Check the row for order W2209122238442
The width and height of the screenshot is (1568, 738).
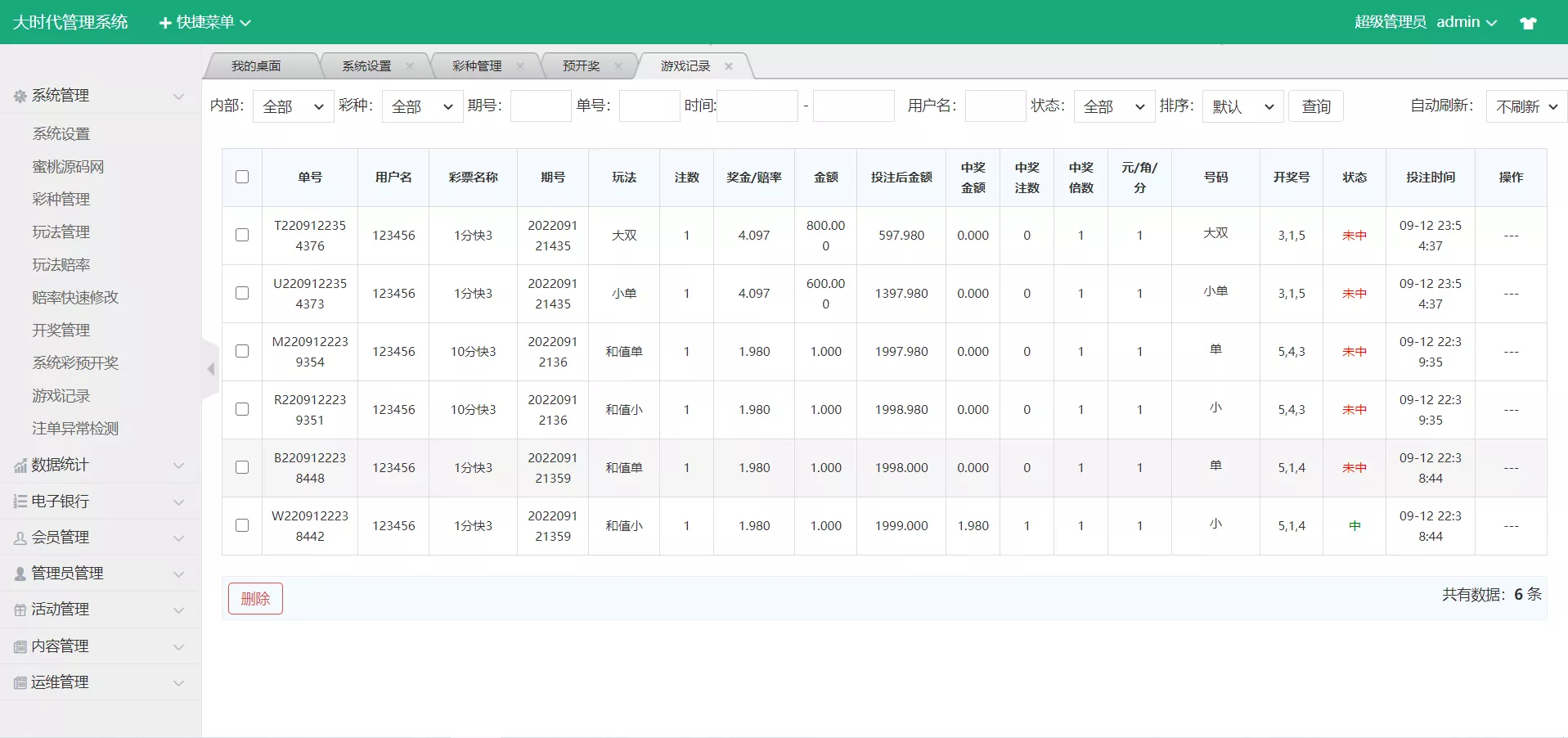241,525
